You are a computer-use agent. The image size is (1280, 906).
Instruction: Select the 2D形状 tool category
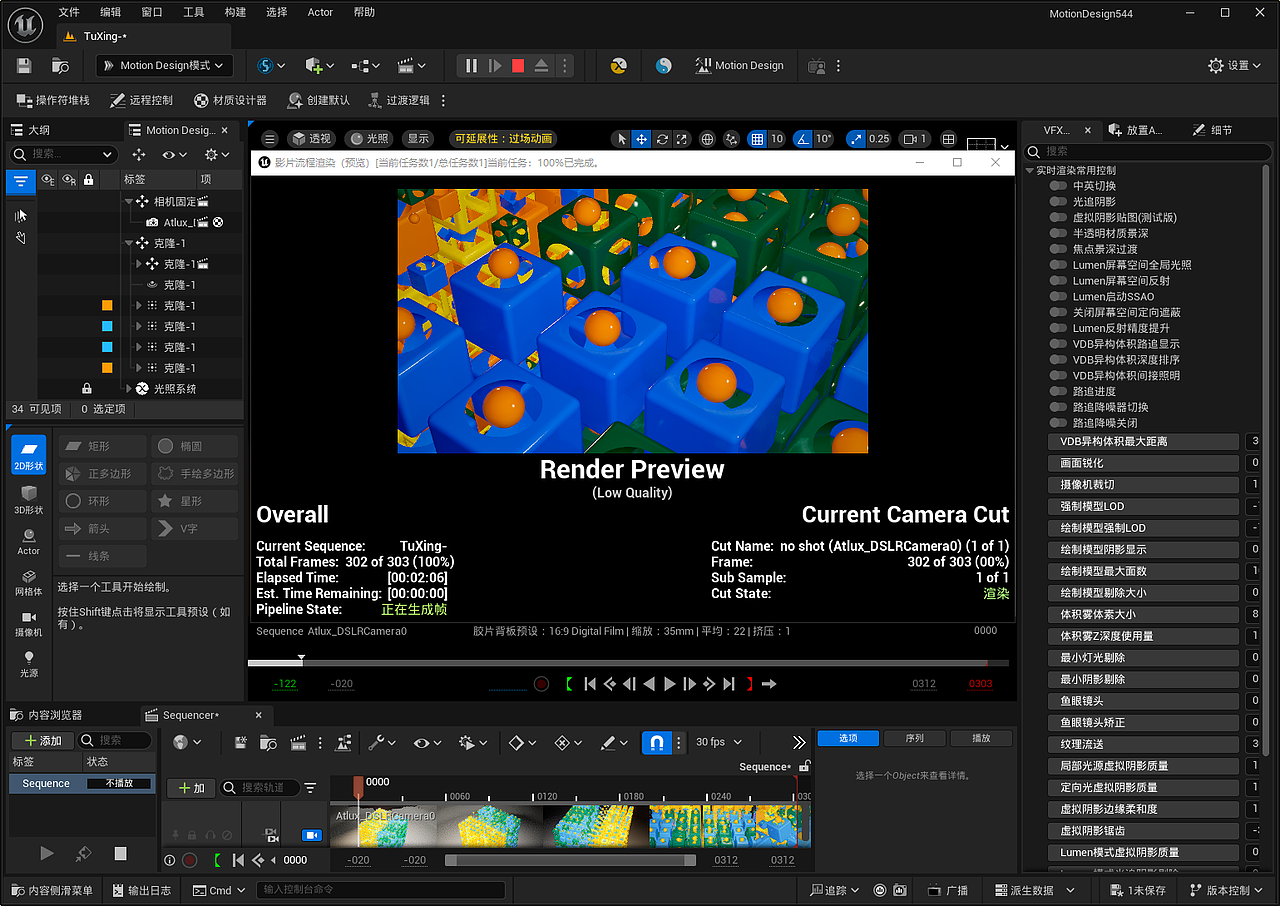point(28,455)
